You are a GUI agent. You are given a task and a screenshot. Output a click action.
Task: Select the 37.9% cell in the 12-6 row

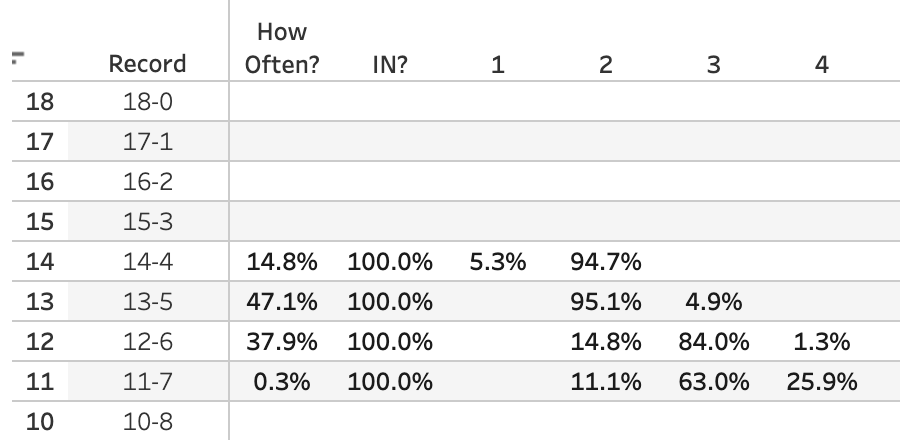point(282,342)
